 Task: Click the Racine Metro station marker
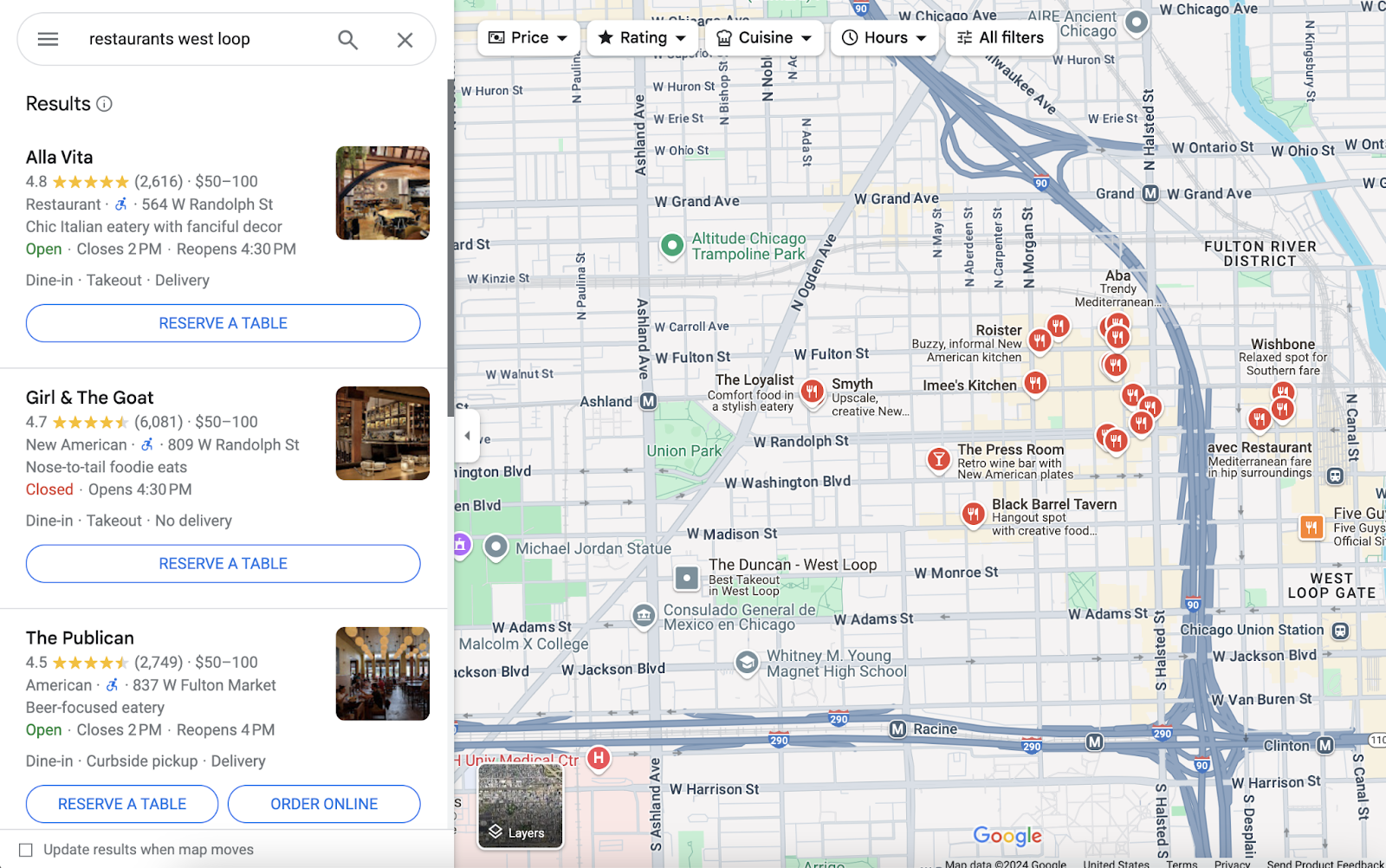pyautogui.click(x=898, y=729)
